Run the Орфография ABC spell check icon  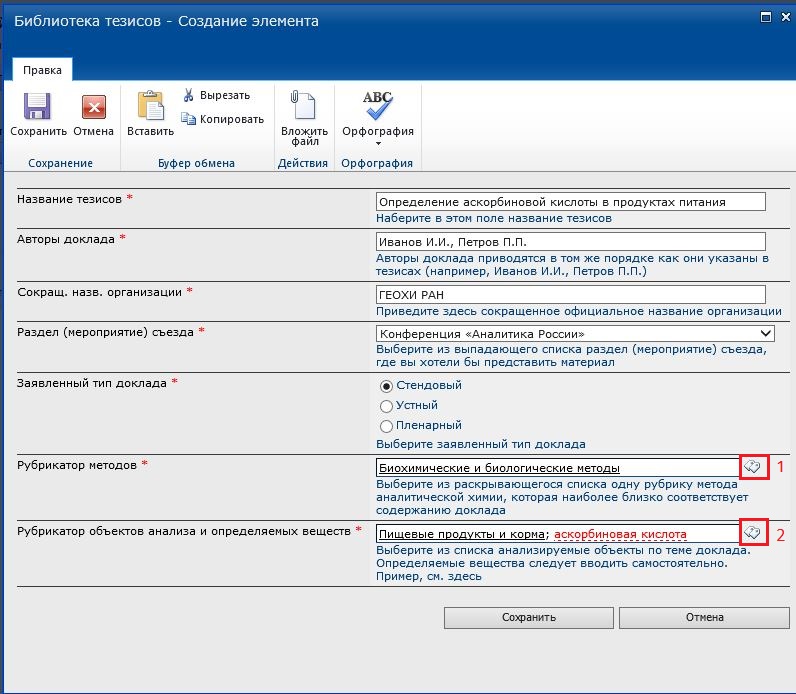(378, 105)
